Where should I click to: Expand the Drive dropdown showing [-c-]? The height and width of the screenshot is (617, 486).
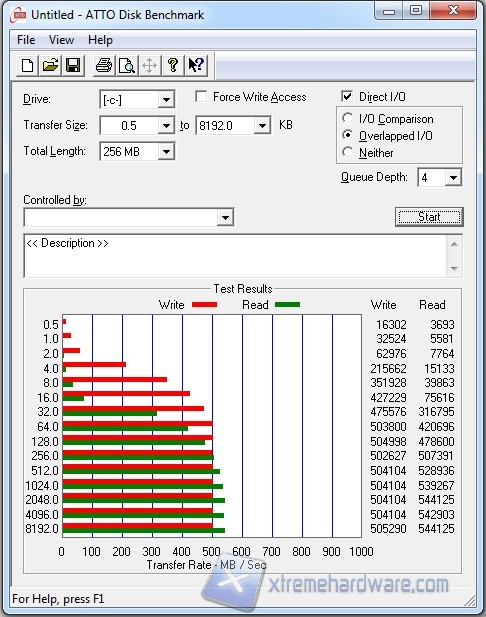(166, 100)
